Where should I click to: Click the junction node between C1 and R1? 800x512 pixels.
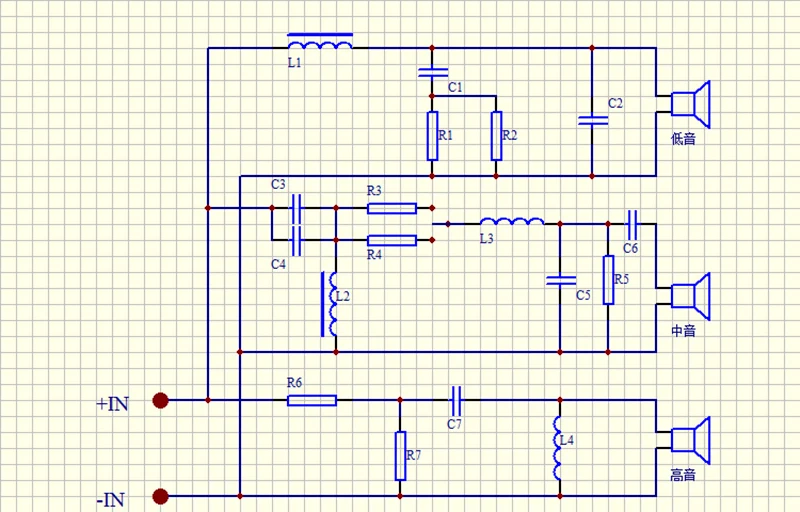(x=432, y=96)
